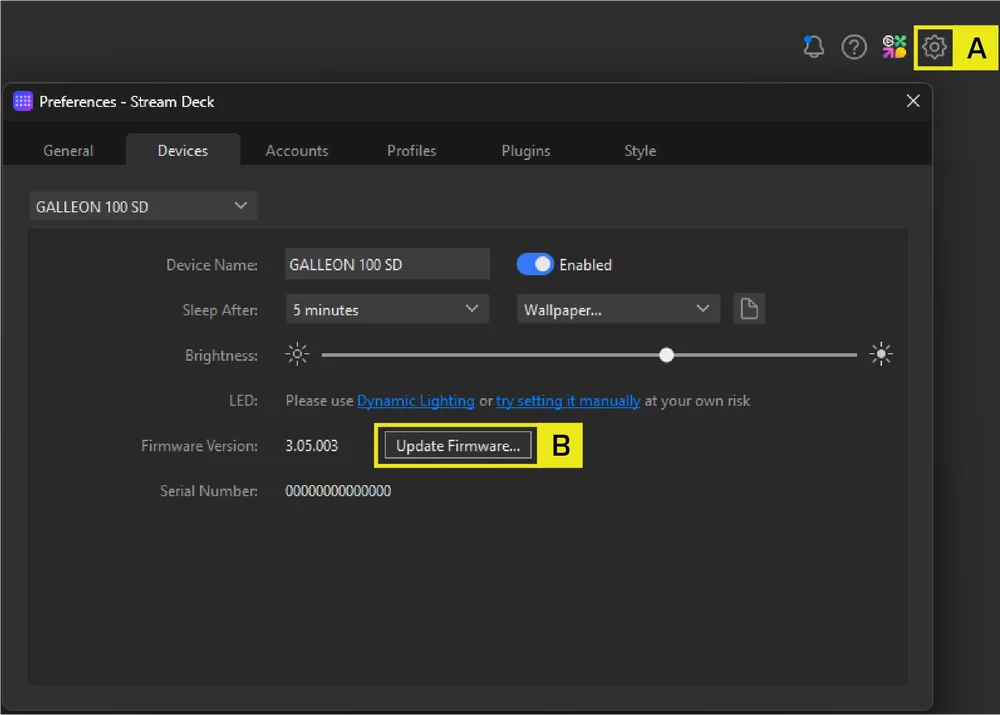Viewport: 1000px width, 715px height.
Task: Click the Brightness slider handle
Action: pyautogui.click(x=667, y=355)
